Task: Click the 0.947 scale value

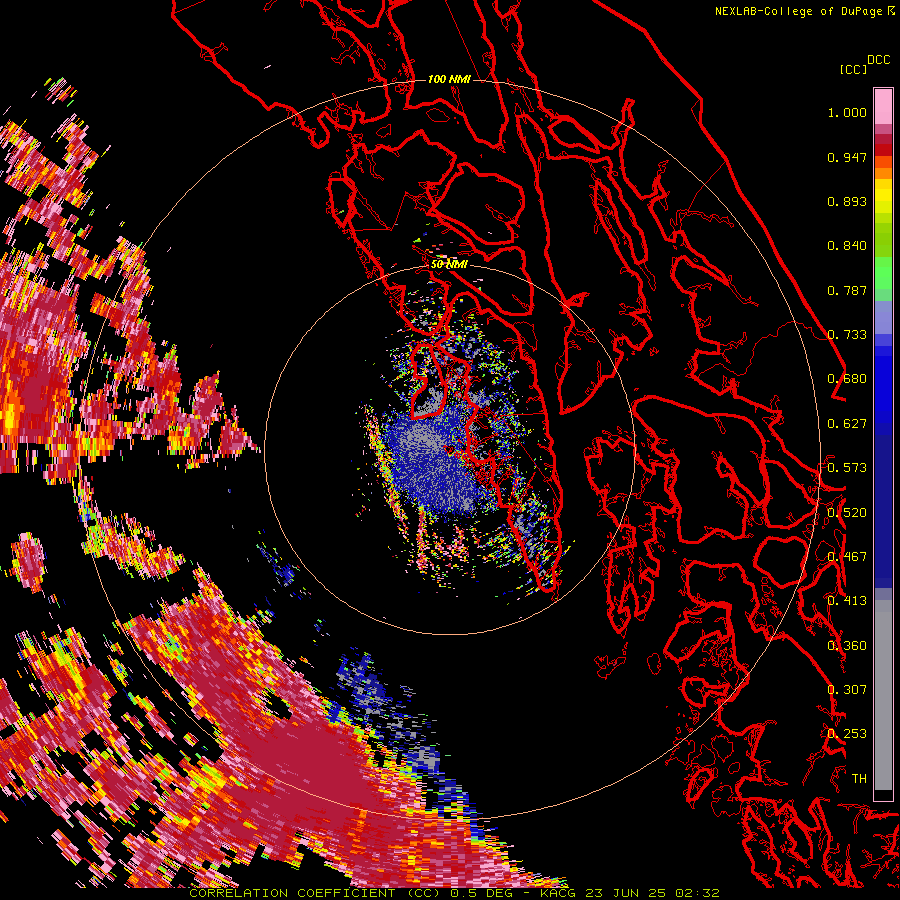Action: tap(847, 157)
